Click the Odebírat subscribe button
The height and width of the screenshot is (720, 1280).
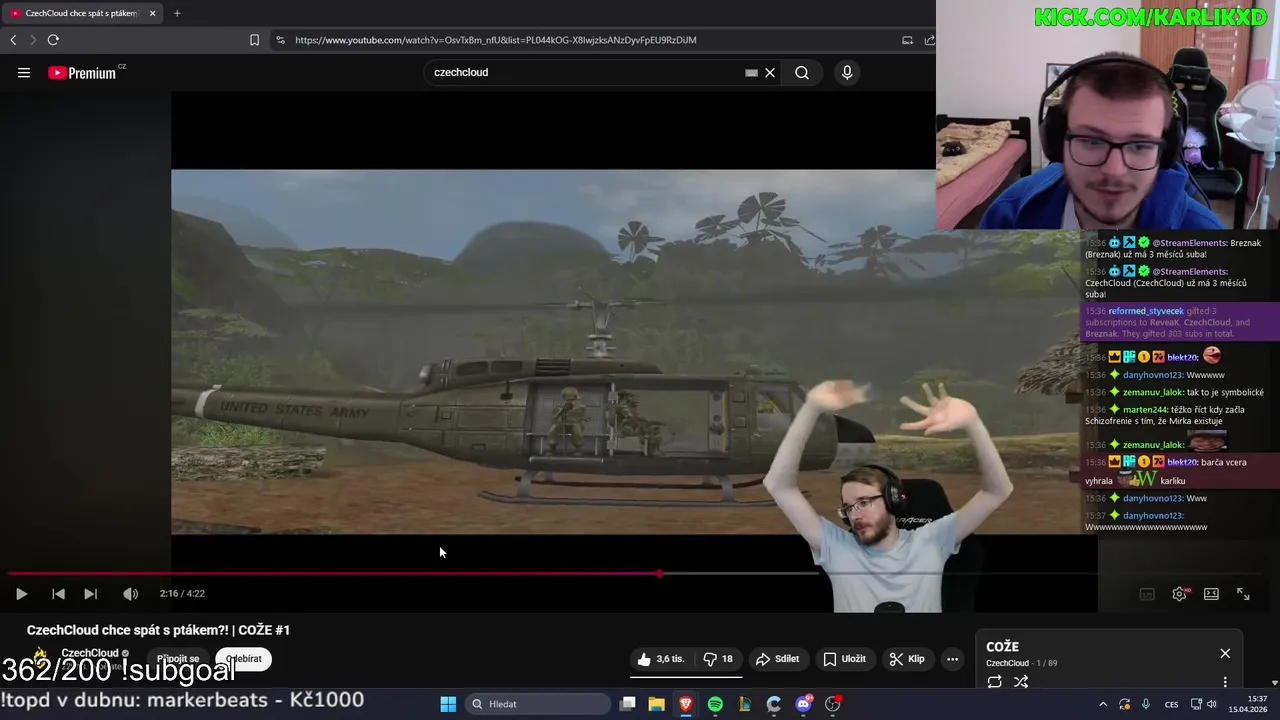(x=243, y=659)
